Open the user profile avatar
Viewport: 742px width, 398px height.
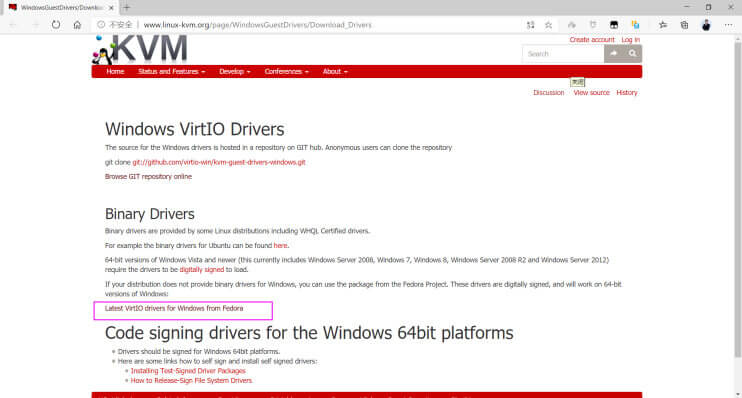[x=706, y=25]
